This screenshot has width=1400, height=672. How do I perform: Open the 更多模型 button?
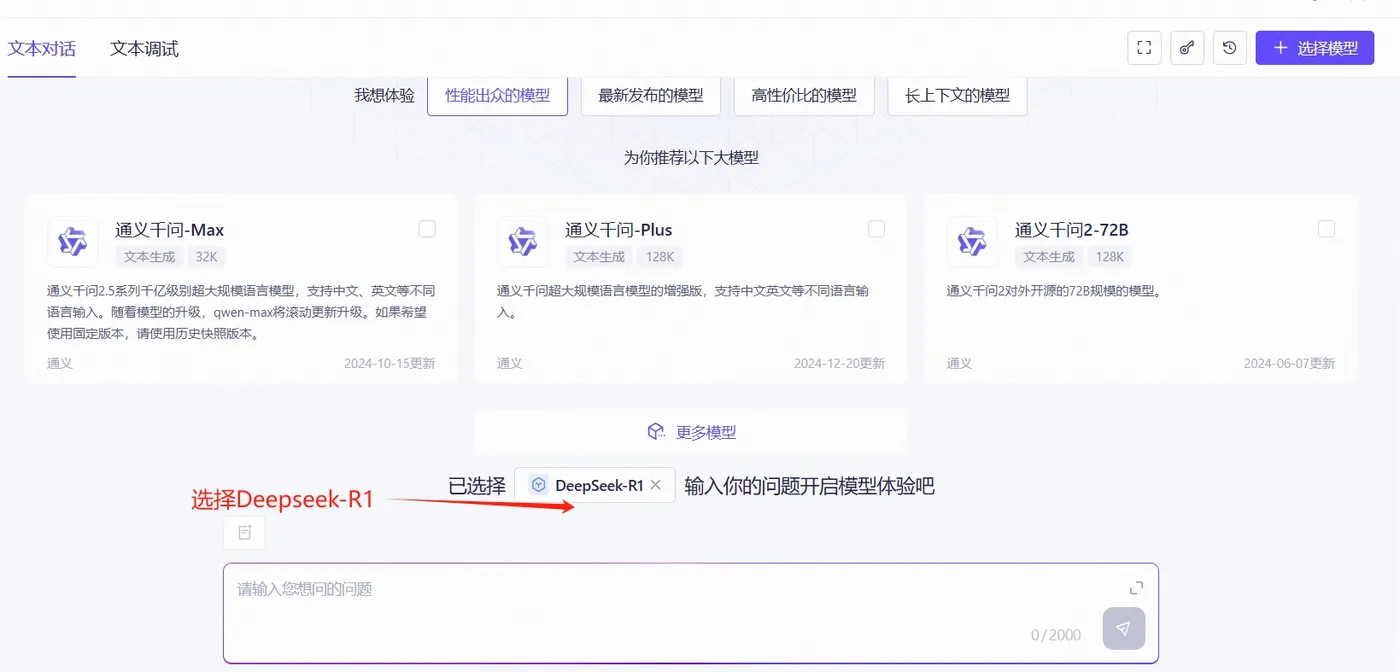pos(691,432)
